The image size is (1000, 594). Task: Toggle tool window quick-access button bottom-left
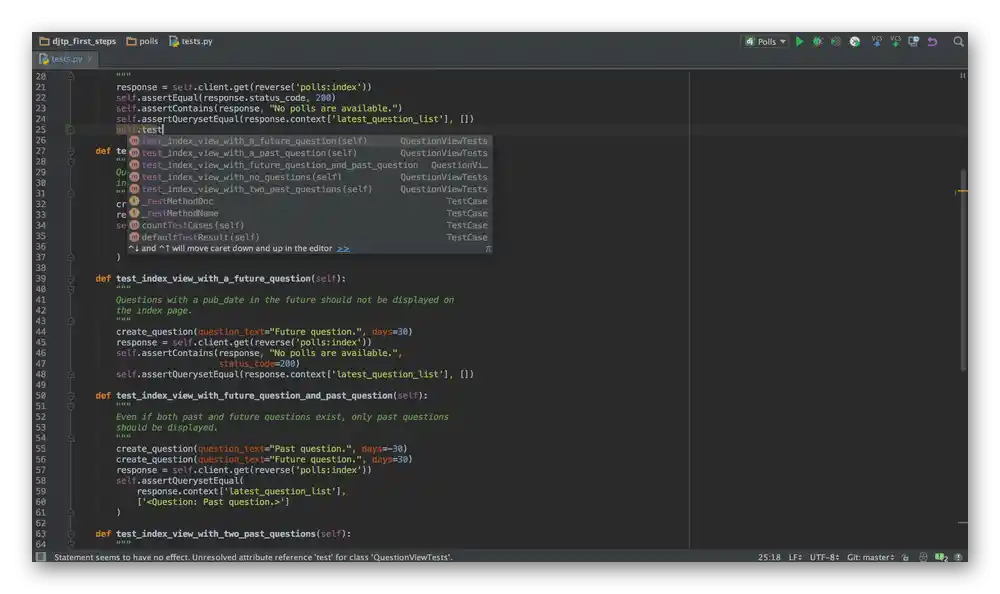[41, 556]
